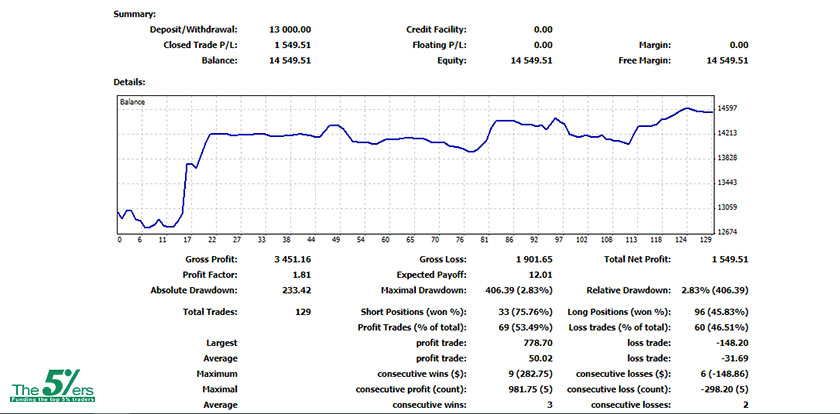This screenshot has height=414, width=840.
Task: Click the balance curve peak near 14597
Action: coord(686,108)
